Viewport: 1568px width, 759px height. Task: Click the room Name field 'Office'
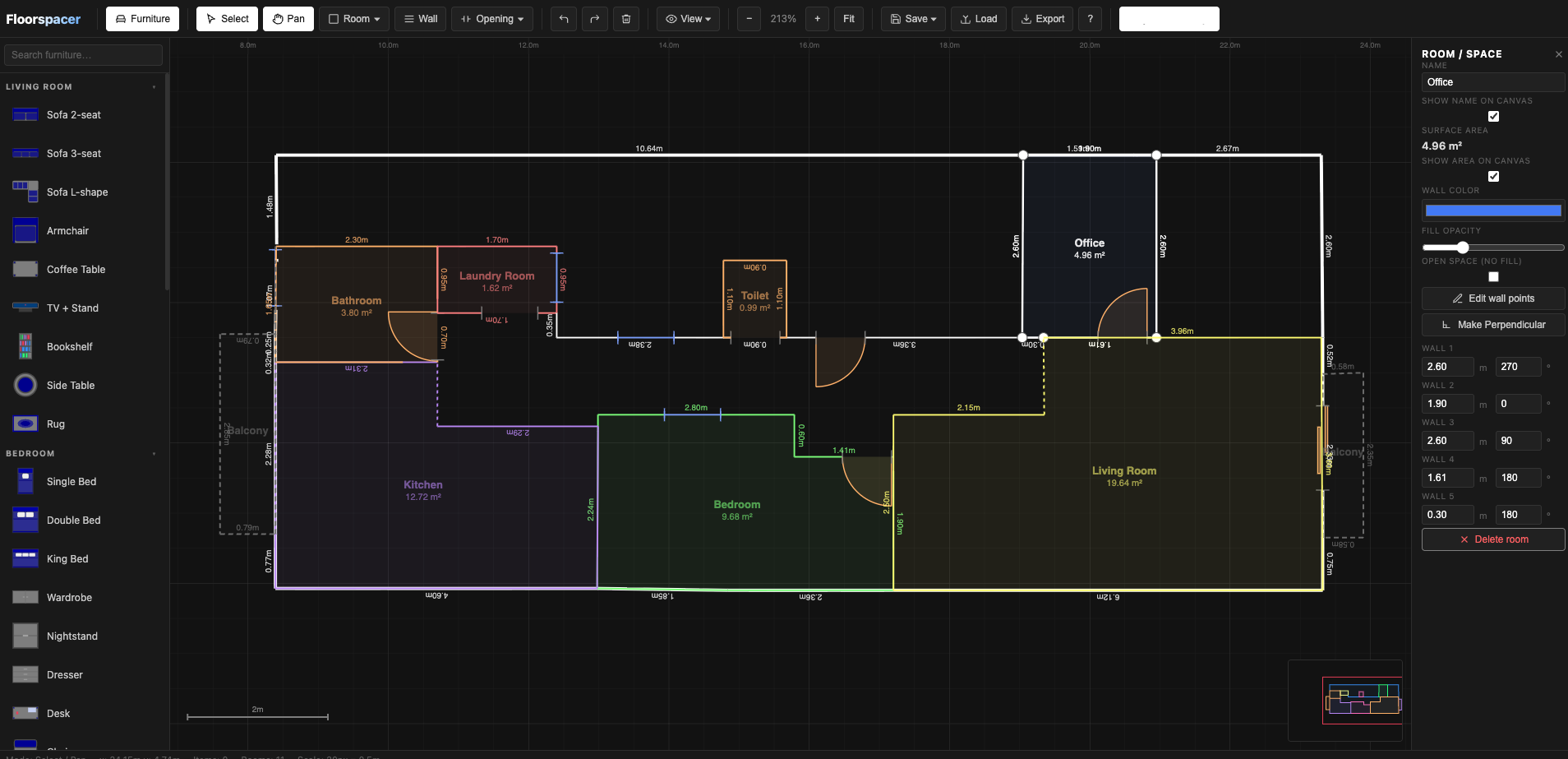point(1493,82)
